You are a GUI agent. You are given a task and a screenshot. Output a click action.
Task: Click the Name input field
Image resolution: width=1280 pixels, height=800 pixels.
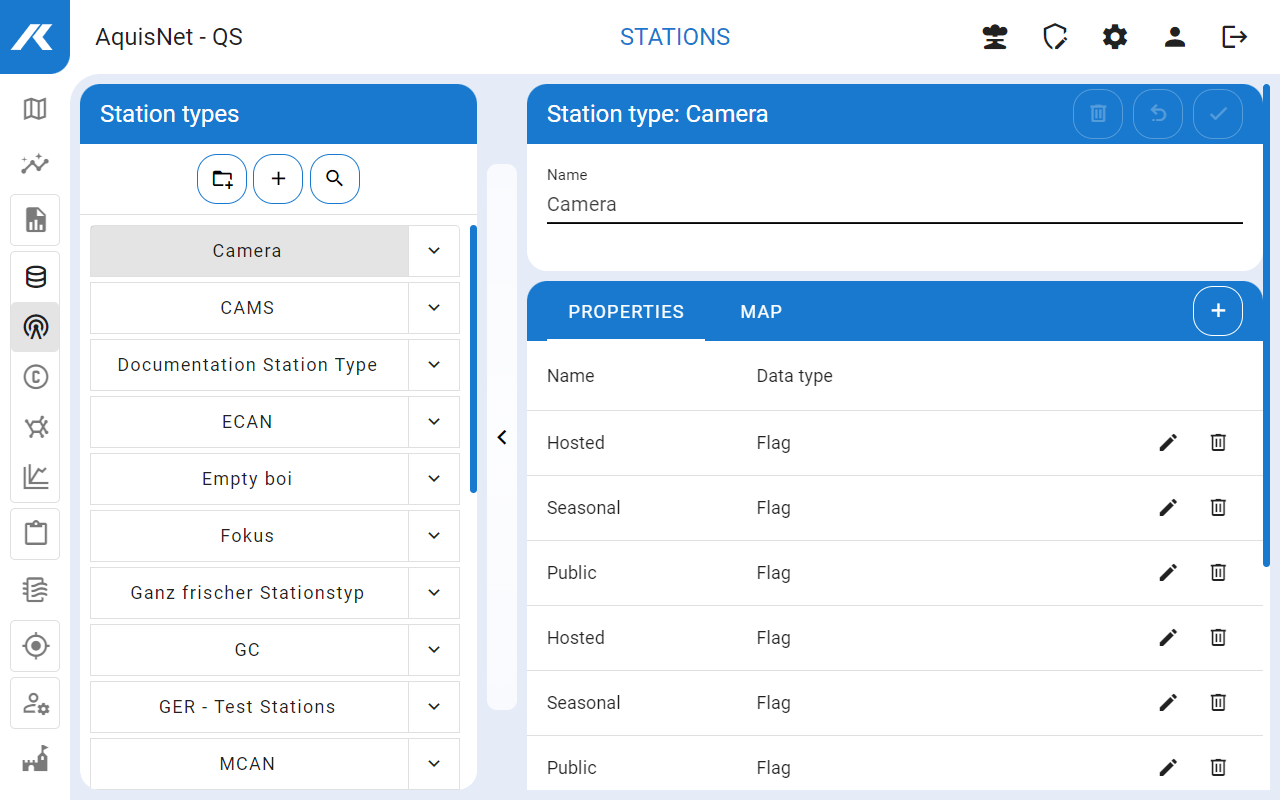(x=894, y=204)
